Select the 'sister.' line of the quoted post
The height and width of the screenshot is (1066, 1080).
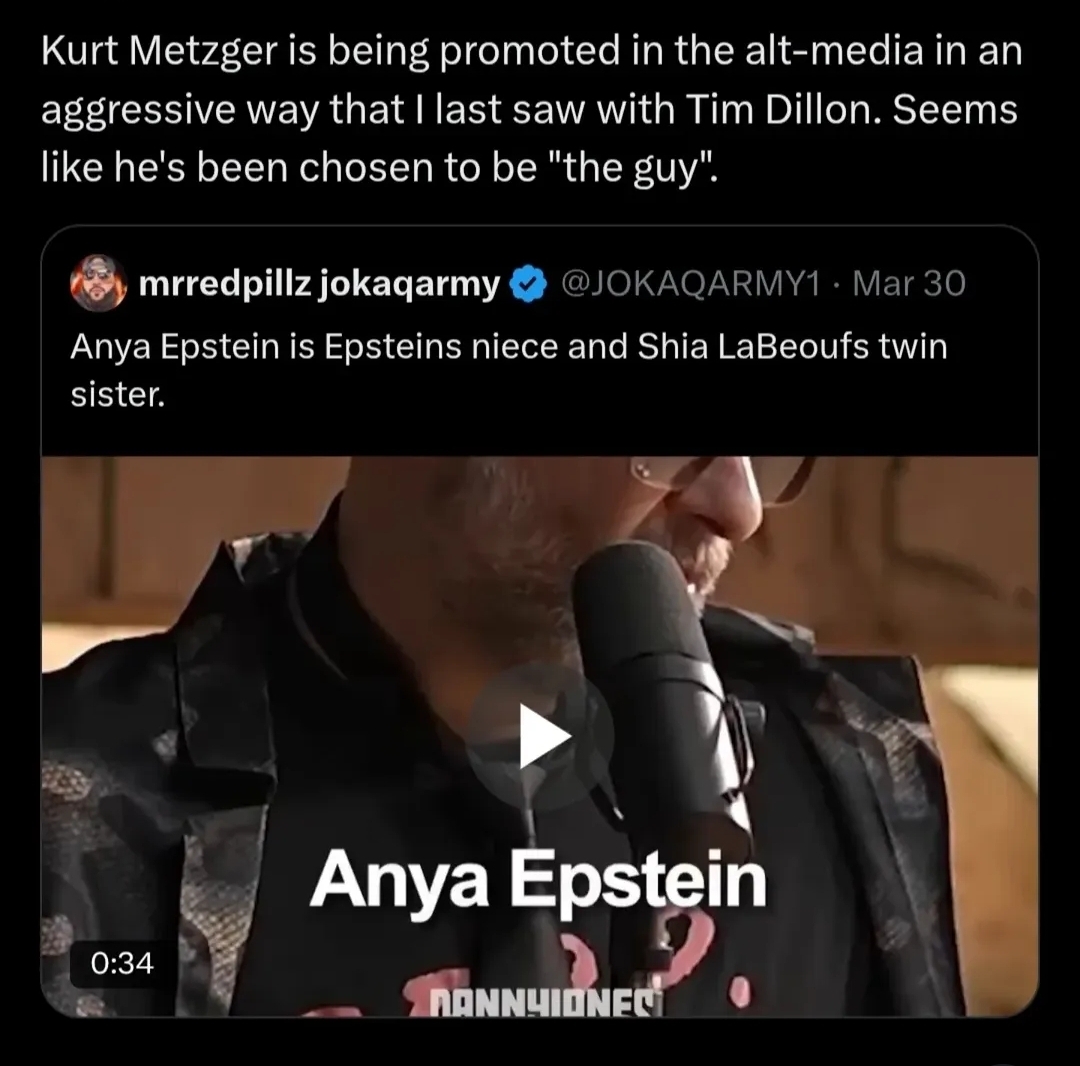pos(118,395)
